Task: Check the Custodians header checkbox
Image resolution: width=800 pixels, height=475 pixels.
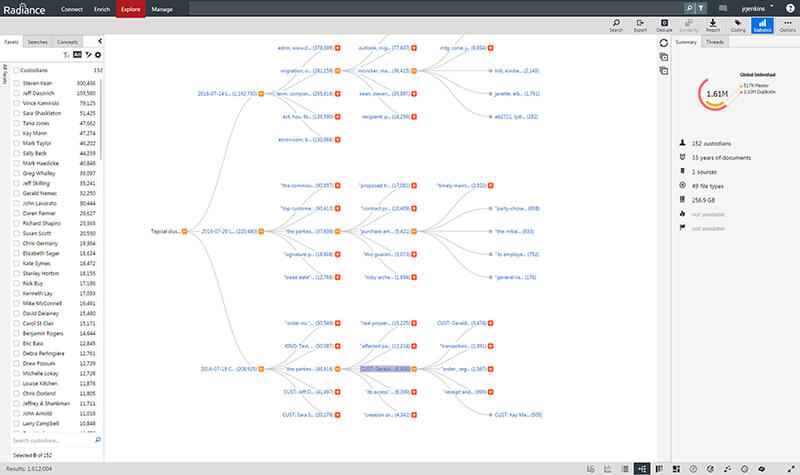Action: pyautogui.click(x=16, y=70)
